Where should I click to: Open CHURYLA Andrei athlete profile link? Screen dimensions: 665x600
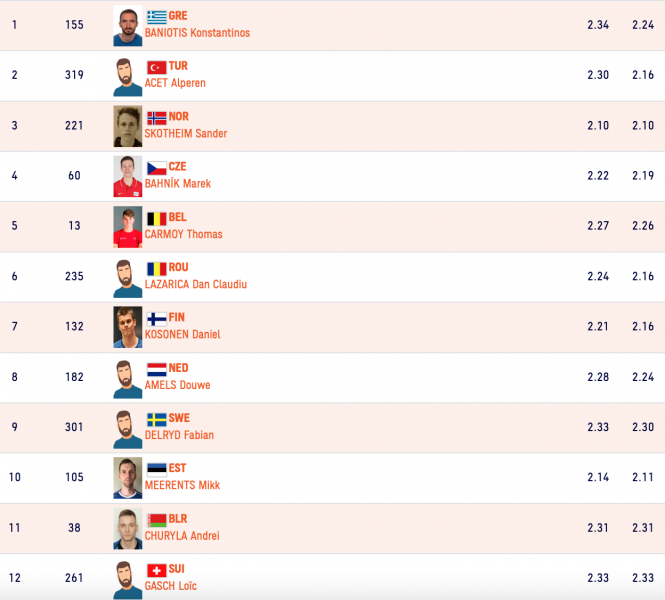coord(182,536)
